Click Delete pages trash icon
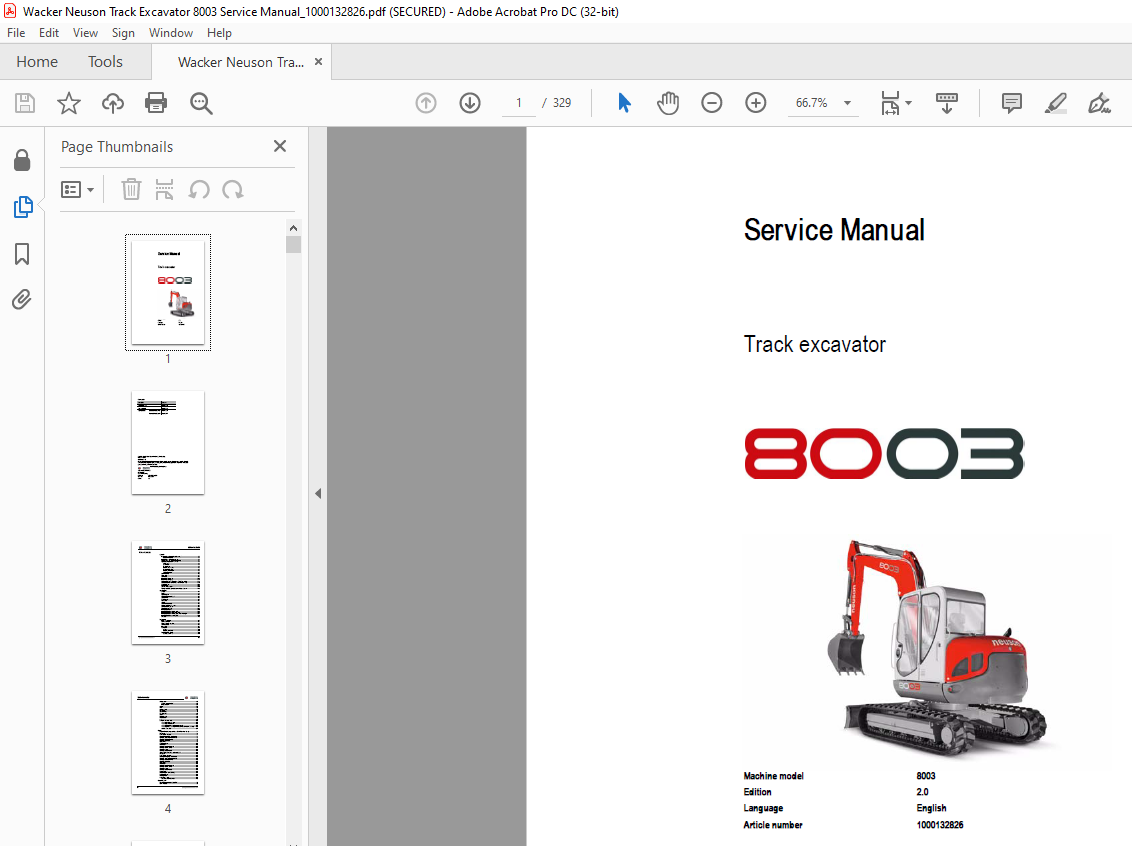Viewport: 1132px width, 846px height. click(x=131, y=190)
